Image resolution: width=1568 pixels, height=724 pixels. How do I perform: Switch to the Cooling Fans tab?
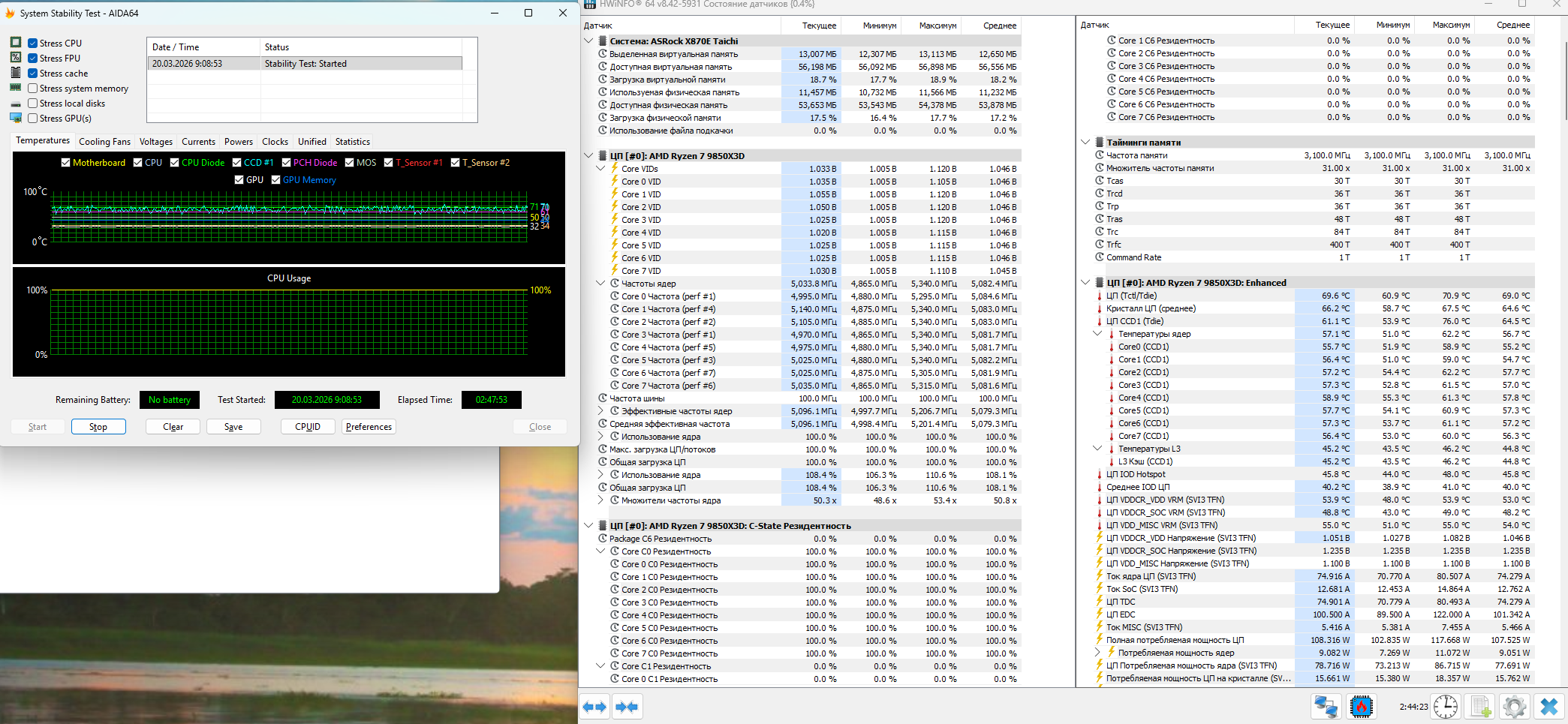(x=104, y=141)
